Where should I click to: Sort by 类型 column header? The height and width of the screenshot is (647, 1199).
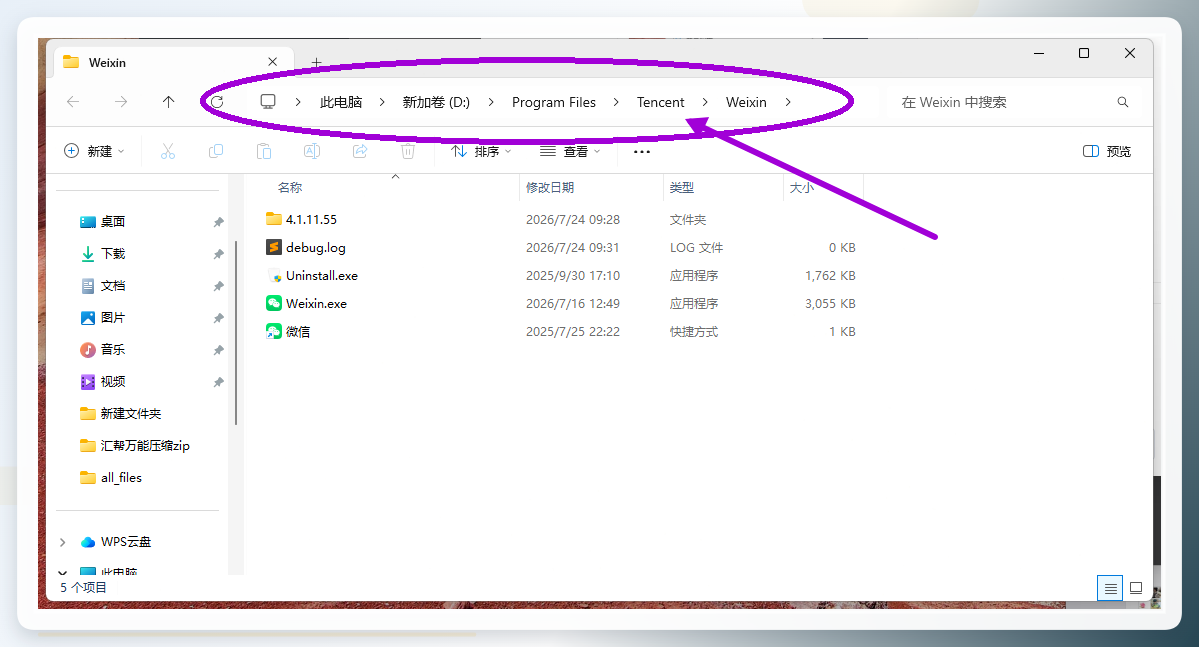pyautogui.click(x=681, y=187)
